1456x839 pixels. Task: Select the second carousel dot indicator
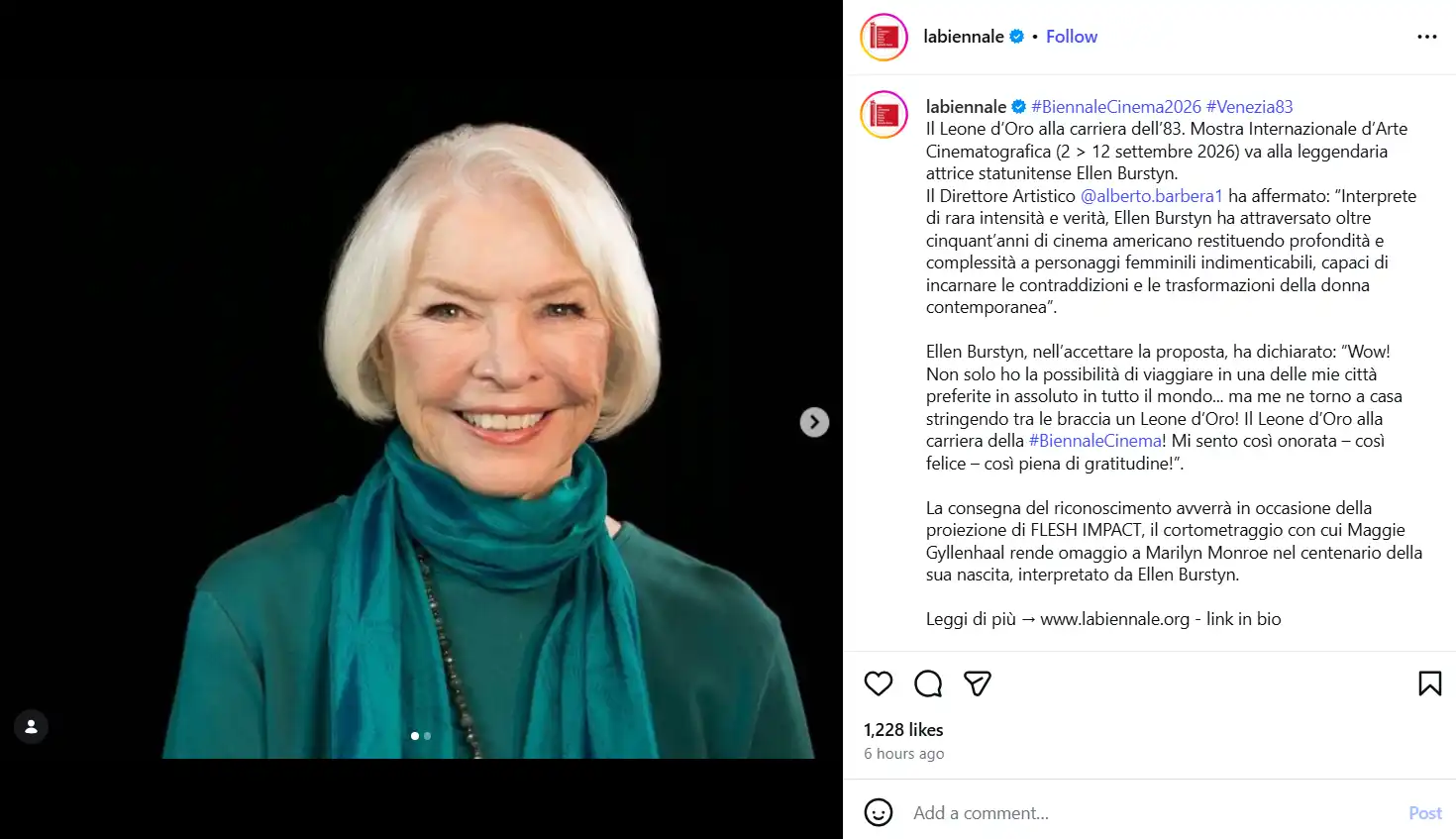(x=427, y=736)
